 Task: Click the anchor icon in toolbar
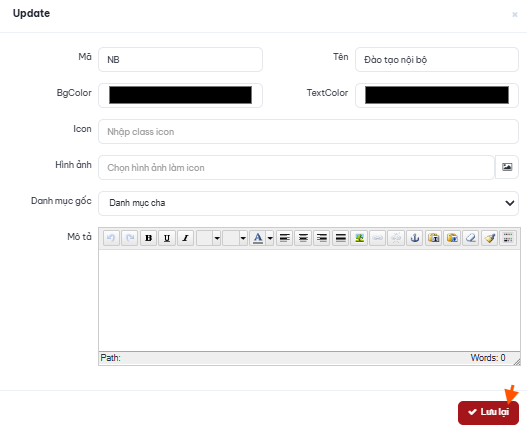pyautogui.click(x=415, y=238)
